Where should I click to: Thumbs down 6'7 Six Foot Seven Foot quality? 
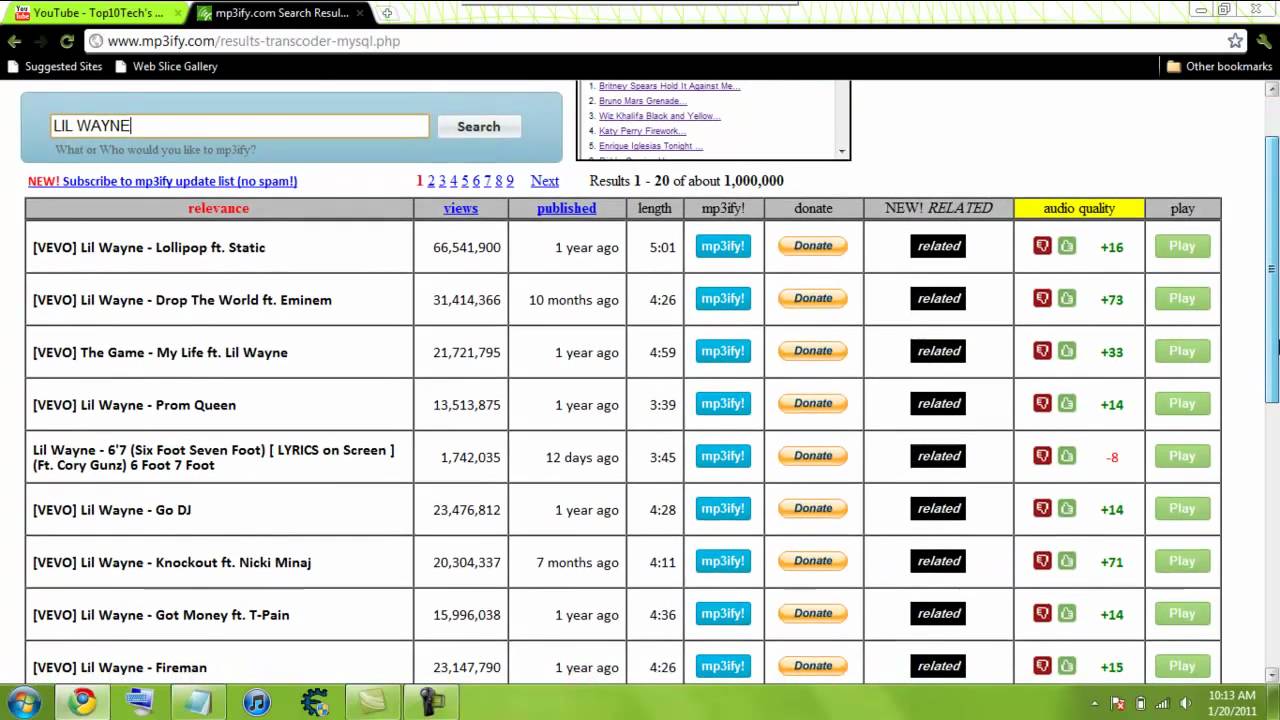1042,456
